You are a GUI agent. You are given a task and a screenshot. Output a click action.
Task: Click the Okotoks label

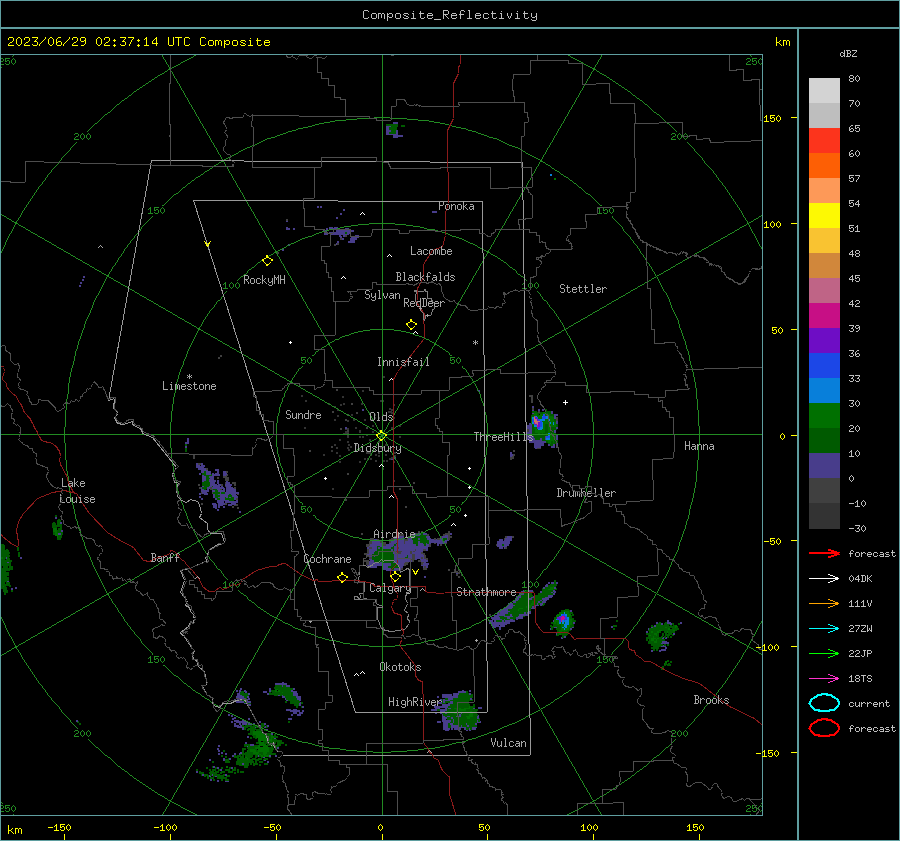400,667
